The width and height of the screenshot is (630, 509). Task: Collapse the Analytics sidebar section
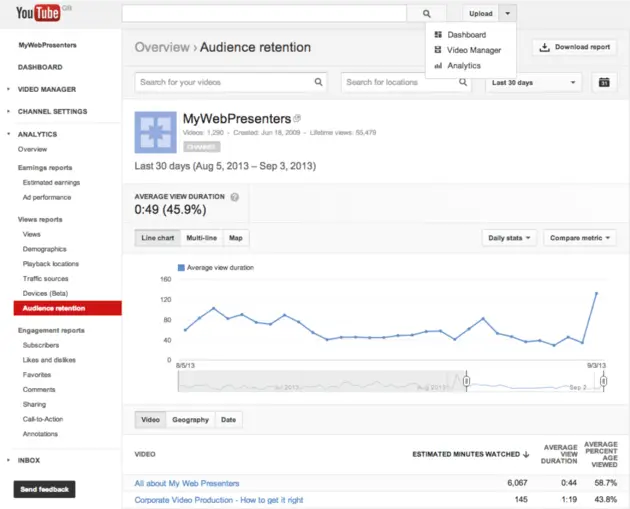tap(8, 134)
